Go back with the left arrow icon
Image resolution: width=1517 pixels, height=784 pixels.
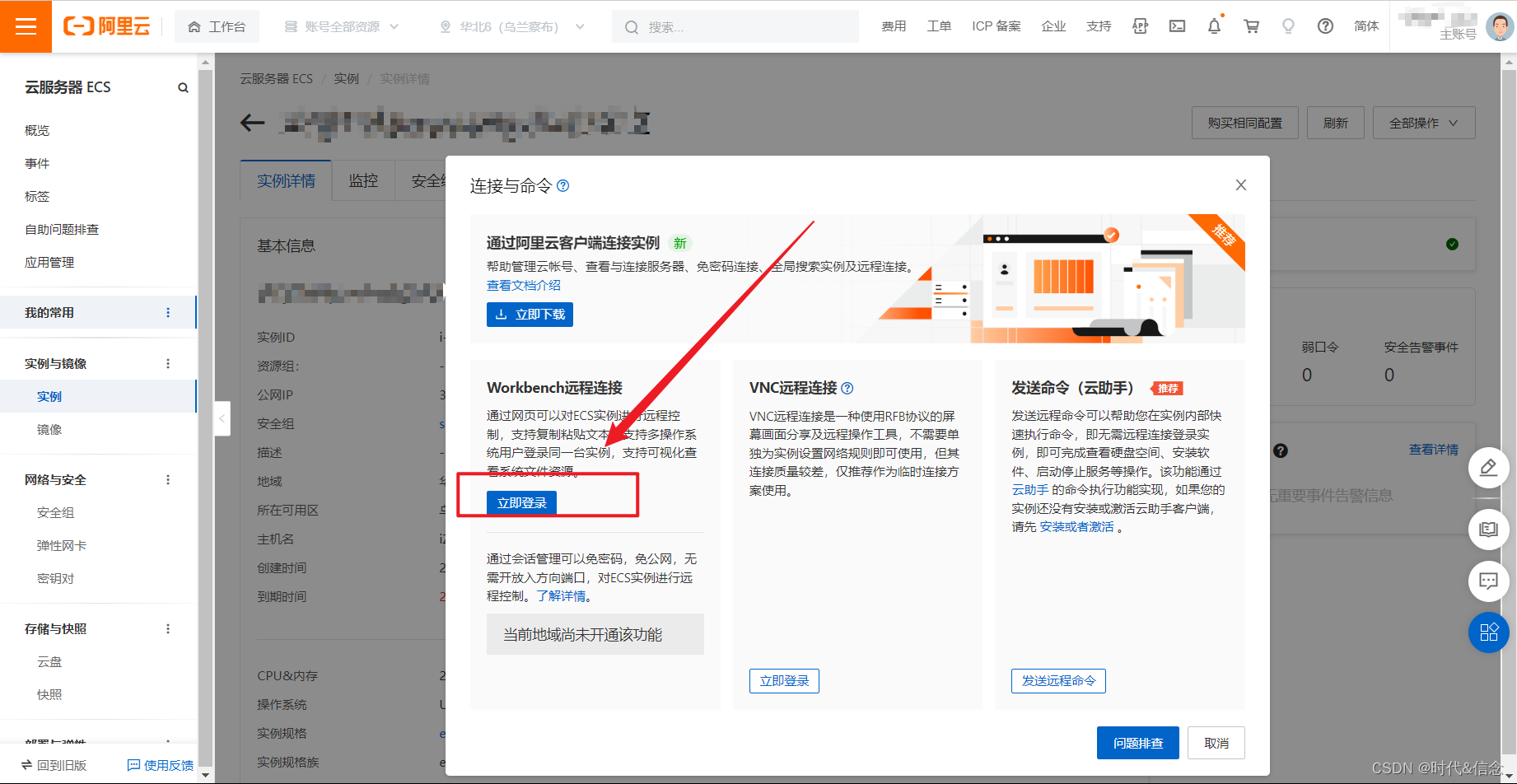pos(253,124)
